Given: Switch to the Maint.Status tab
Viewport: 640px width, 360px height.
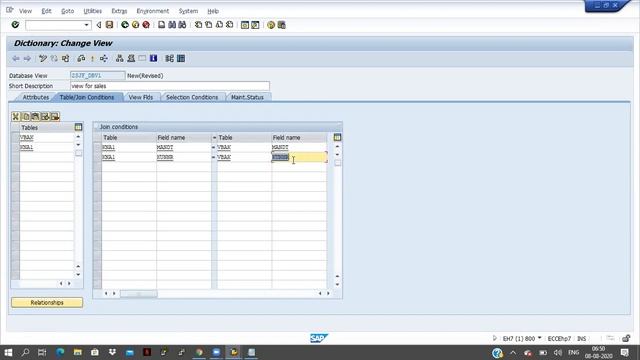Looking at the screenshot, I should (x=247, y=97).
